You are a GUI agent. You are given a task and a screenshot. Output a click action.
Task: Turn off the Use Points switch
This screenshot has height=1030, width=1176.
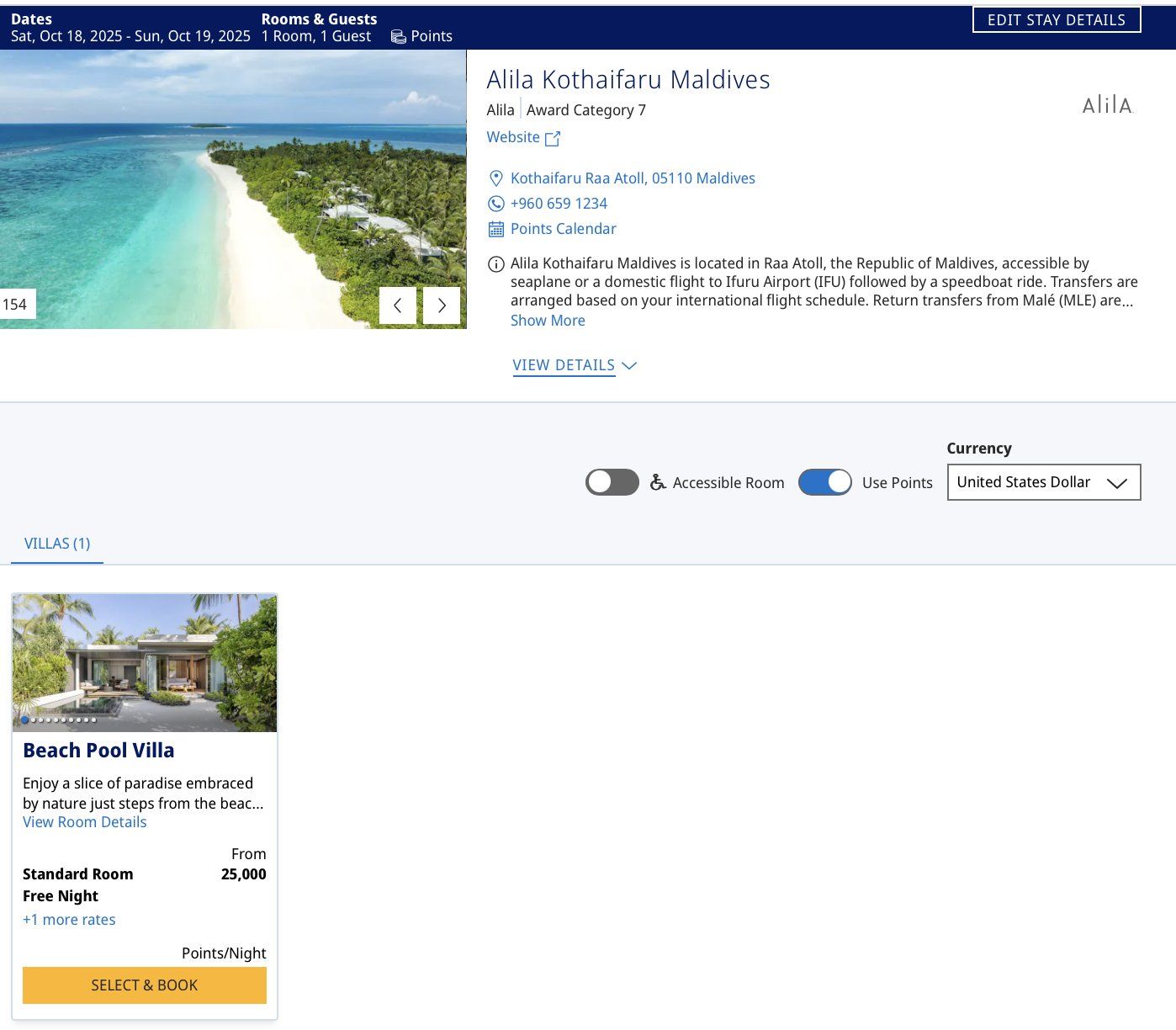825,482
